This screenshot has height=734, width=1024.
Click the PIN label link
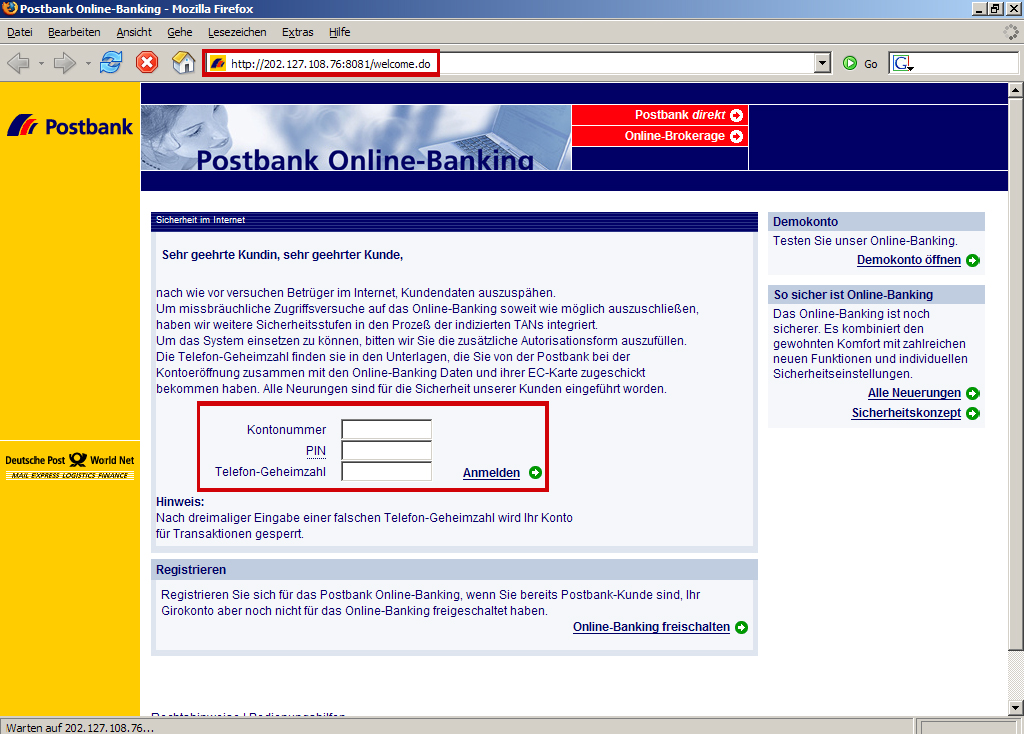coord(315,451)
